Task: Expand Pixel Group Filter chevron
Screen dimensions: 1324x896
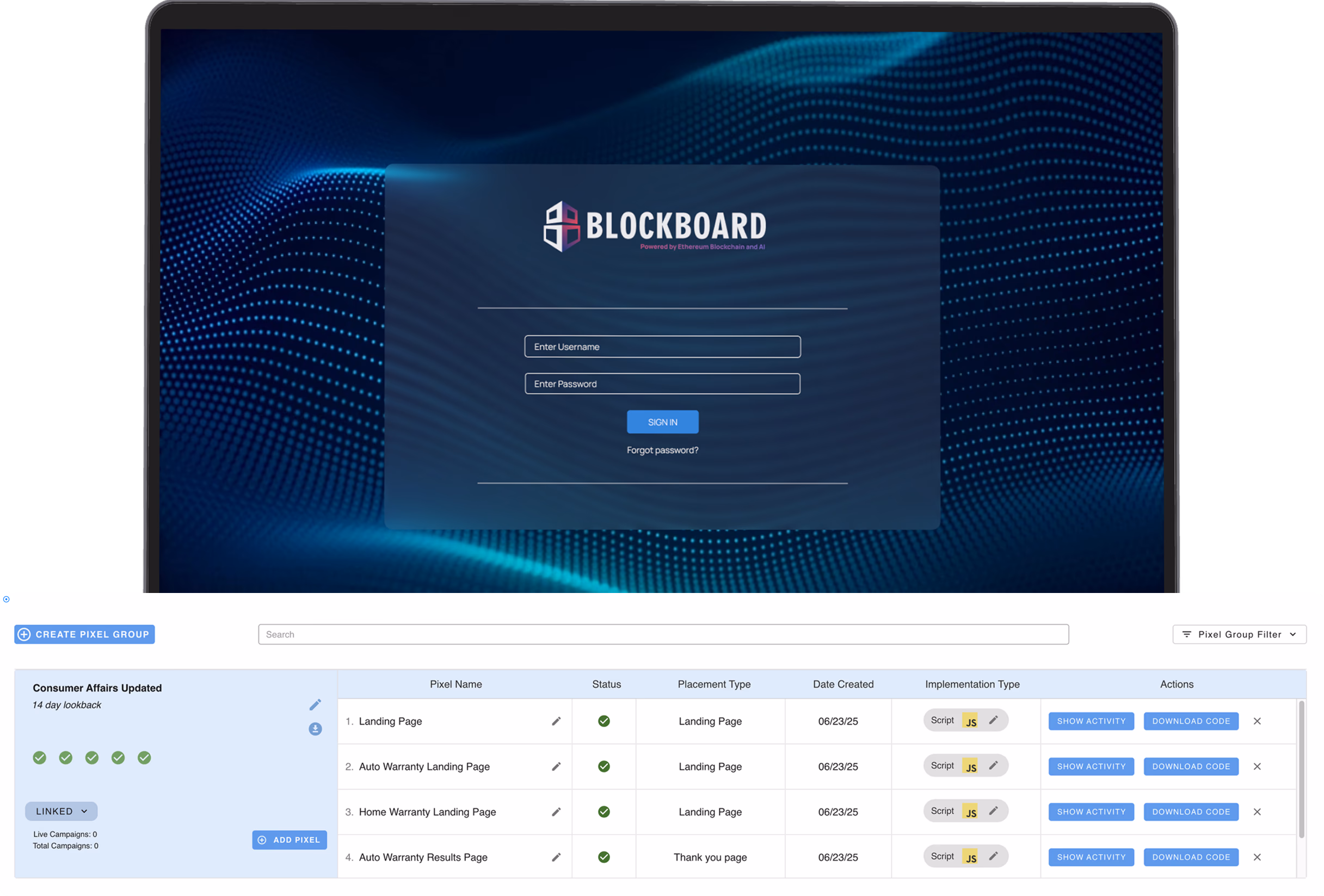Action: [1292, 634]
